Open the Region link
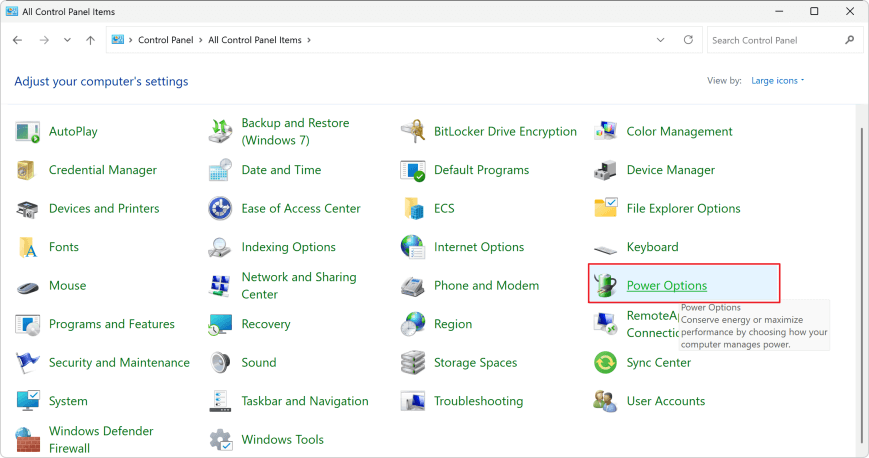The width and height of the screenshot is (869, 458). pos(453,324)
